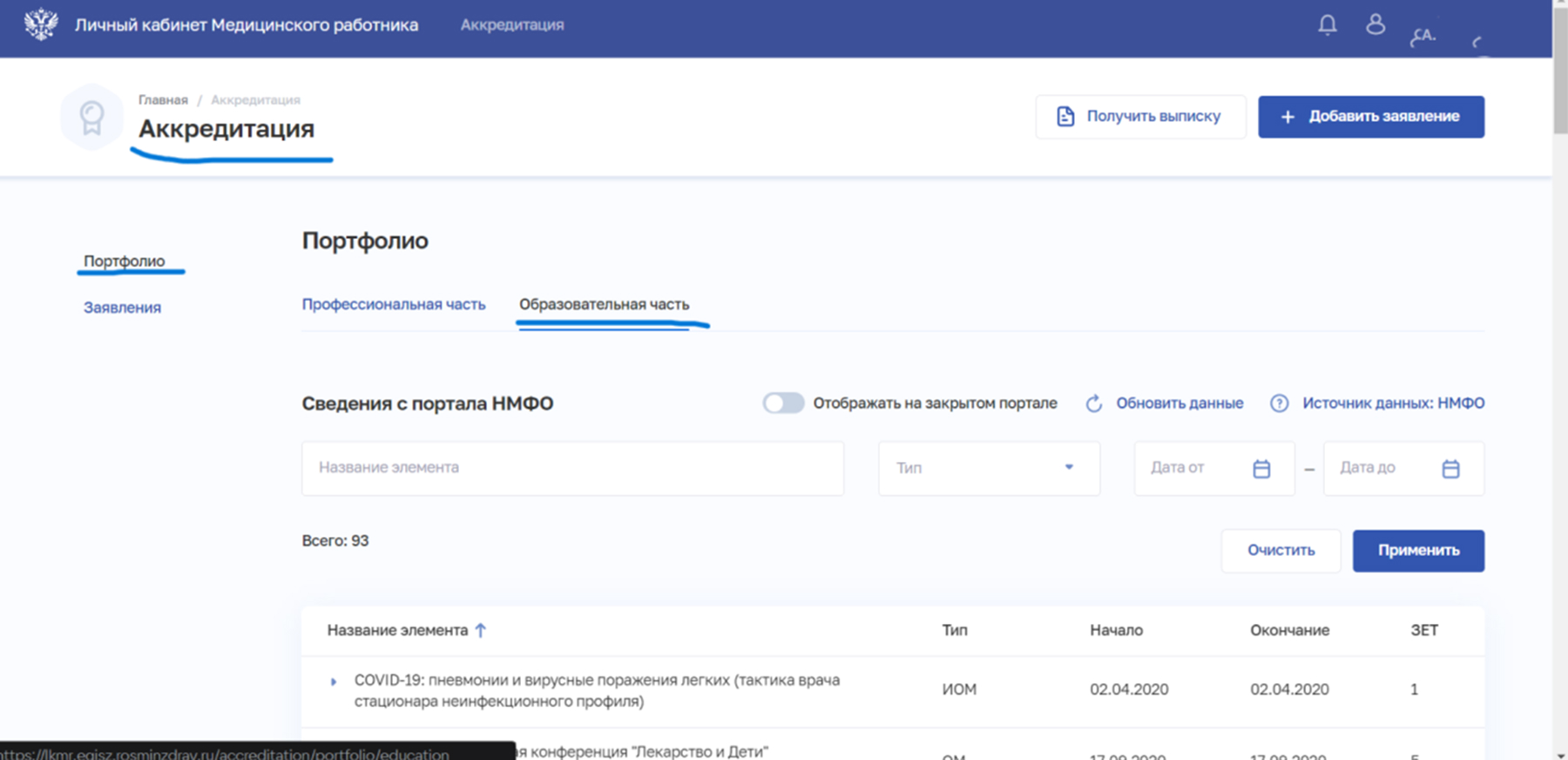Open Заявления in the side menu
Image resolution: width=1568 pixels, height=760 pixels.
pos(122,308)
